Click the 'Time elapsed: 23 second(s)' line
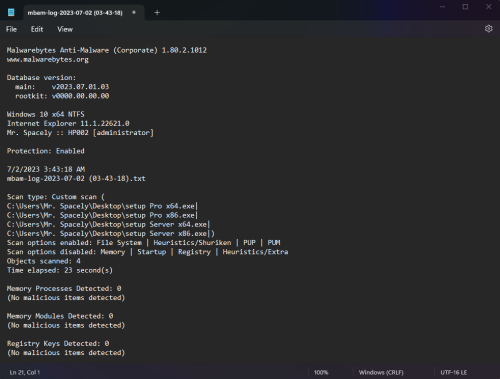The image size is (500, 379). (x=60, y=270)
